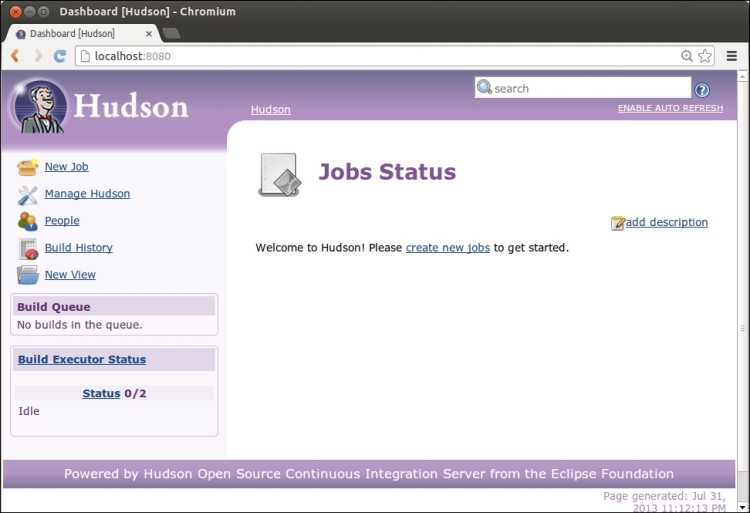This screenshot has height=513, width=750.
Task: Click the page icon in address bar
Action: [x=85, y=56]
